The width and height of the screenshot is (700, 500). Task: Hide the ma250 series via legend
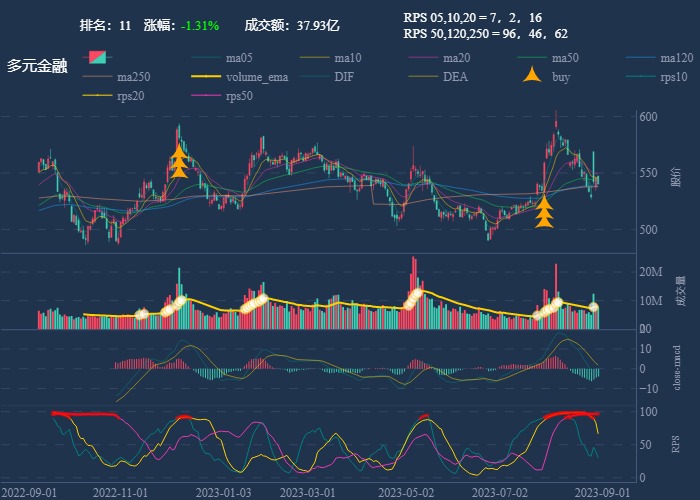(116, 77)
